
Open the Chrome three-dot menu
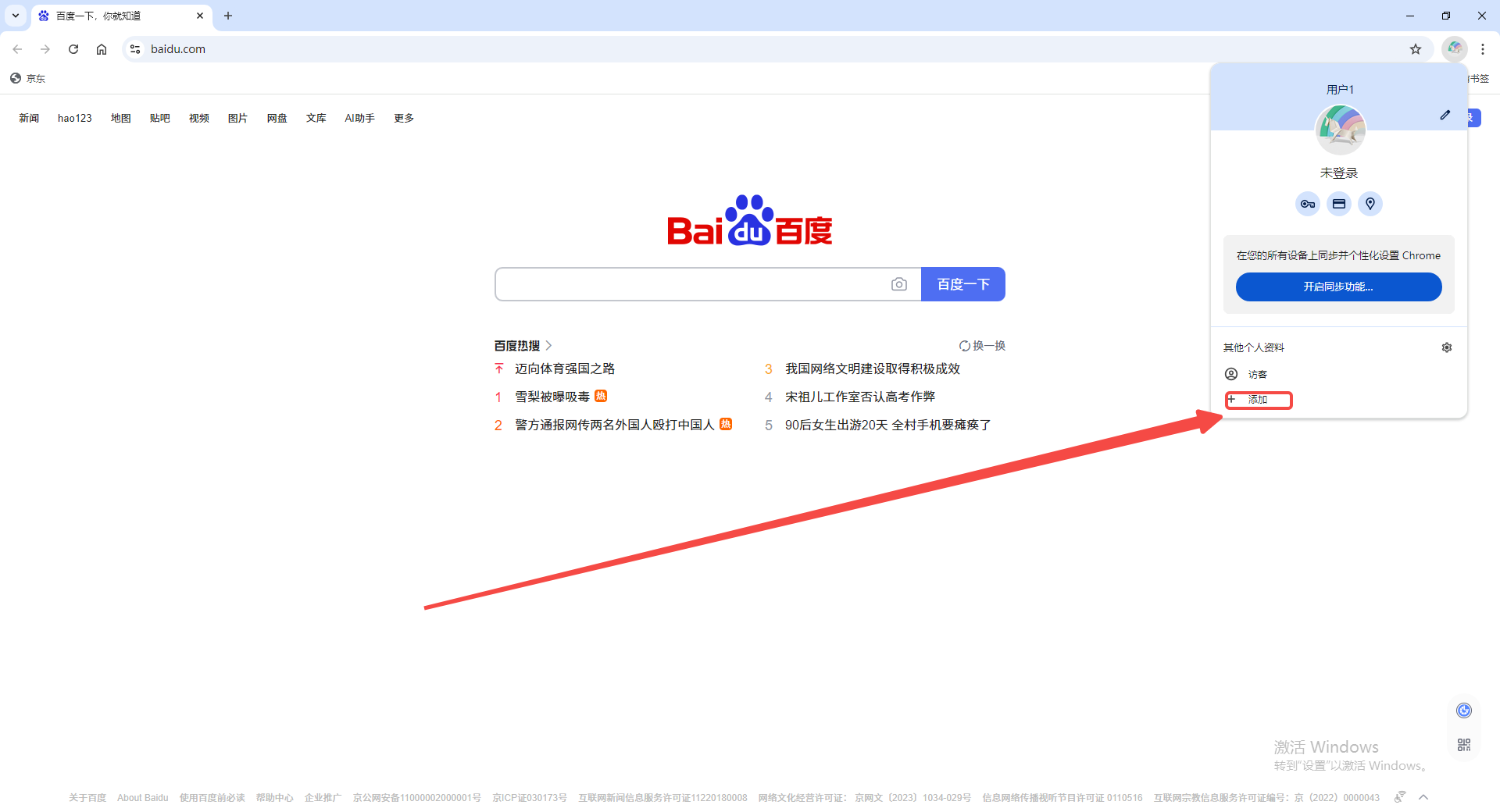[1483, 49]
